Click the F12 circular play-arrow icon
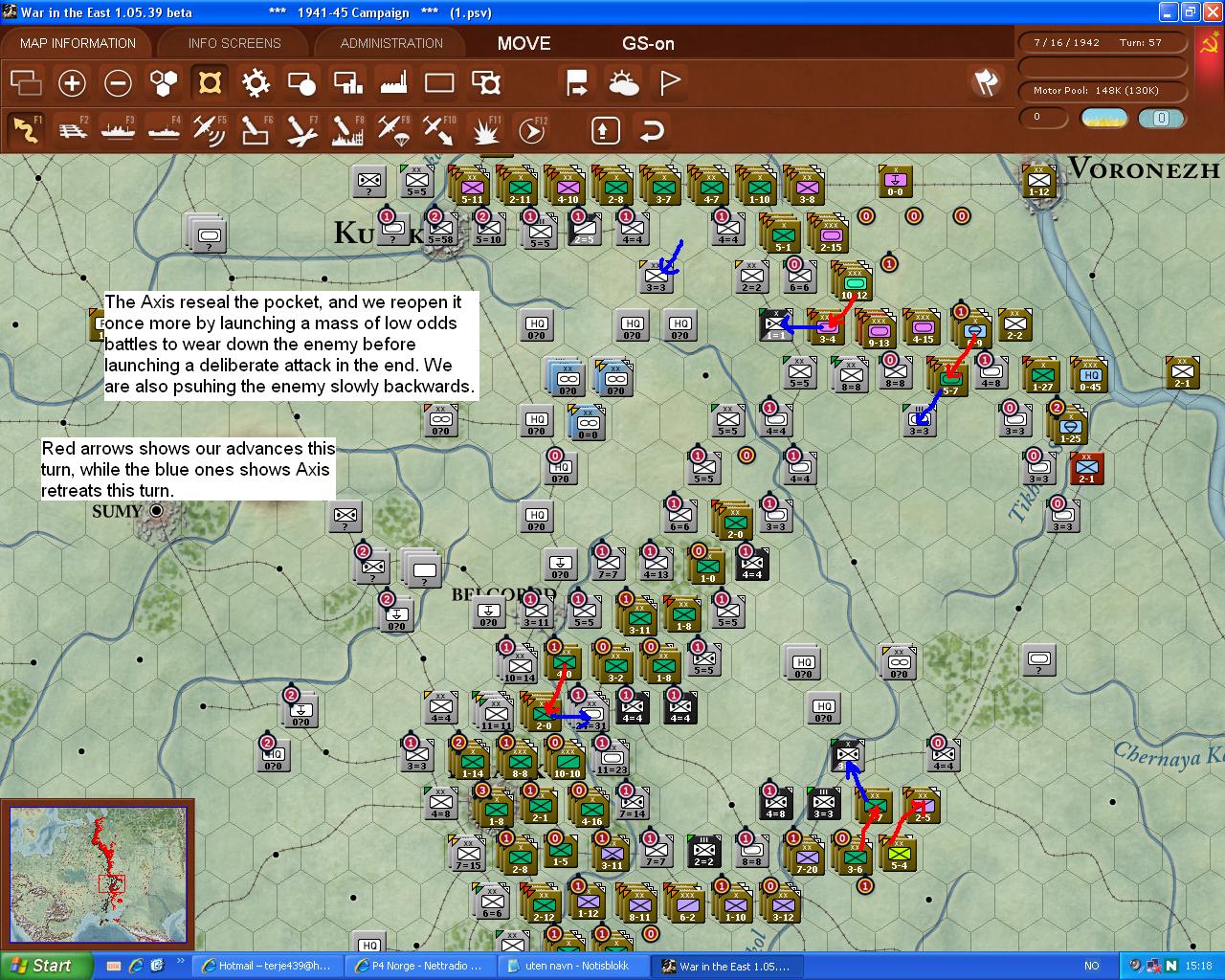Viewport: 1225px width, 980px height. coord(531,129)
